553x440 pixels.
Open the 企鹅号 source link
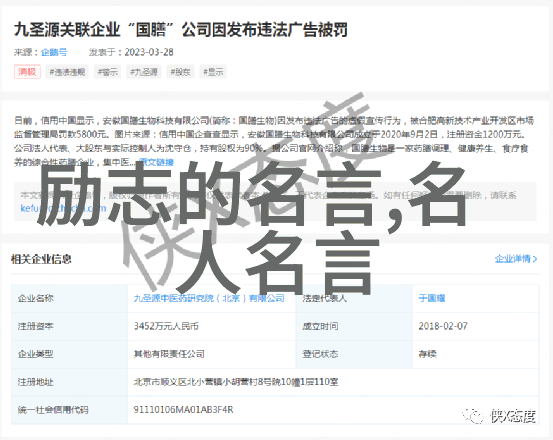pyautogui.click(x=54, y=52)
